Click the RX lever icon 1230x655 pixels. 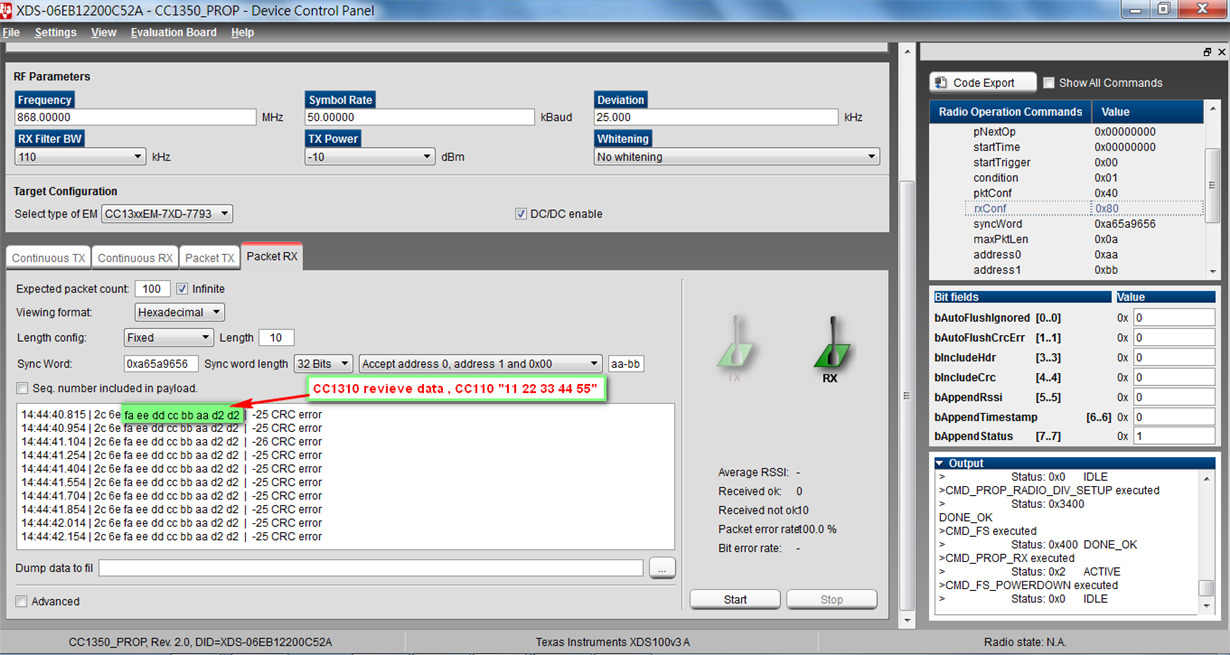click(831, 342)
